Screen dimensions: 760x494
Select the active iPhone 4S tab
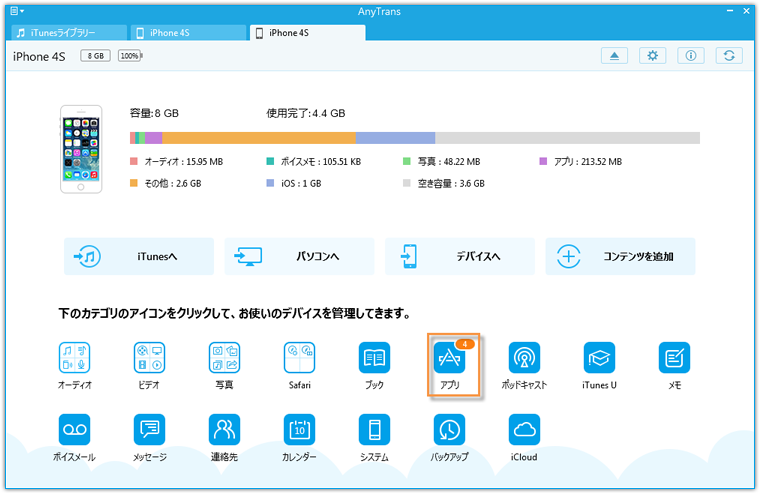tap(308, 32)
